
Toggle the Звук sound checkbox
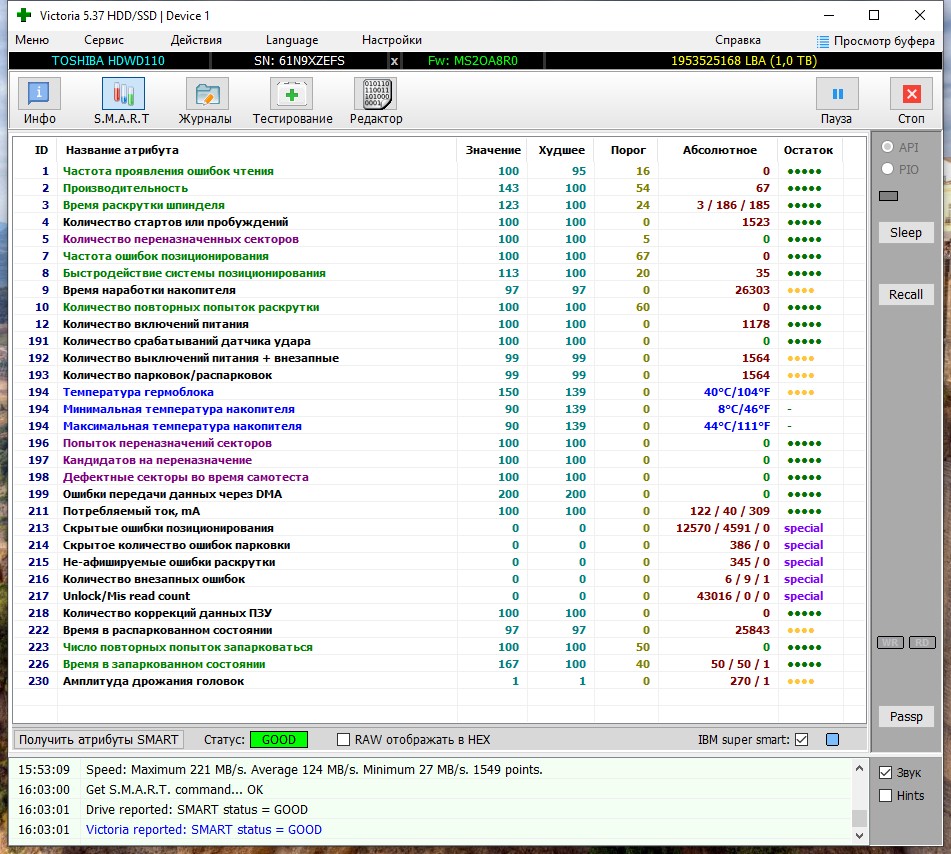pos(885,772)
